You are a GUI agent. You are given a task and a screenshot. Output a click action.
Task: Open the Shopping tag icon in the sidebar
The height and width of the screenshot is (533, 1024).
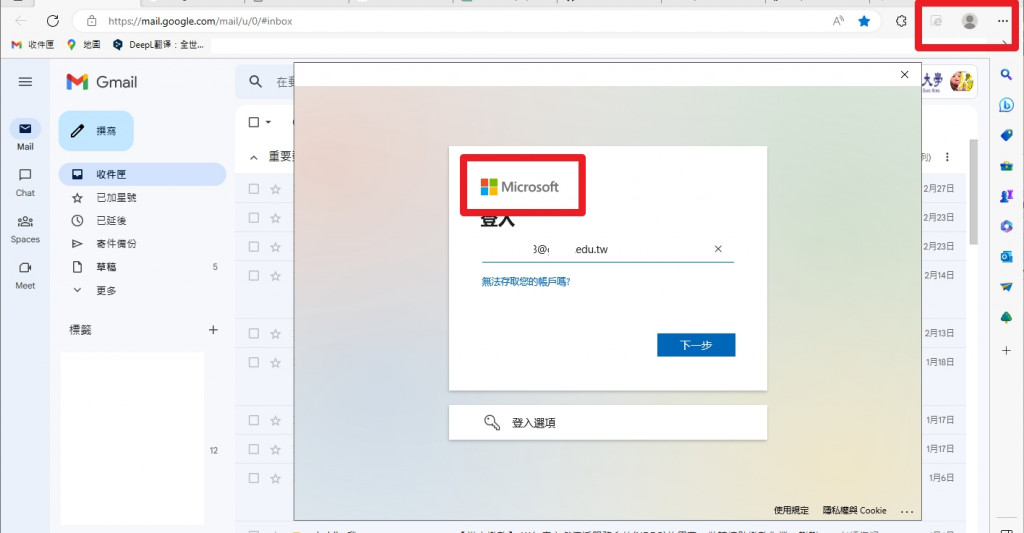1006,135
